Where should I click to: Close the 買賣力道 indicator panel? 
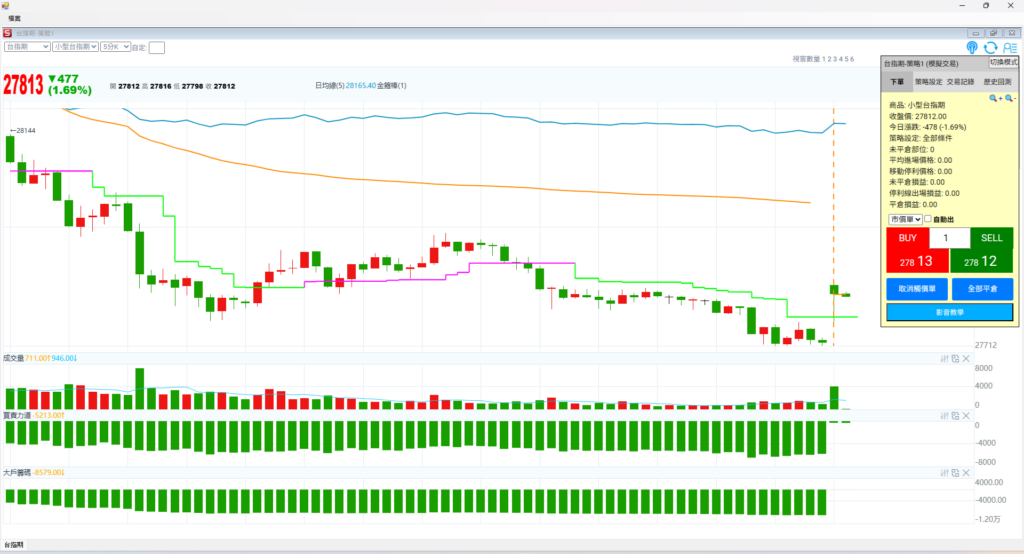tap(966, 415)
